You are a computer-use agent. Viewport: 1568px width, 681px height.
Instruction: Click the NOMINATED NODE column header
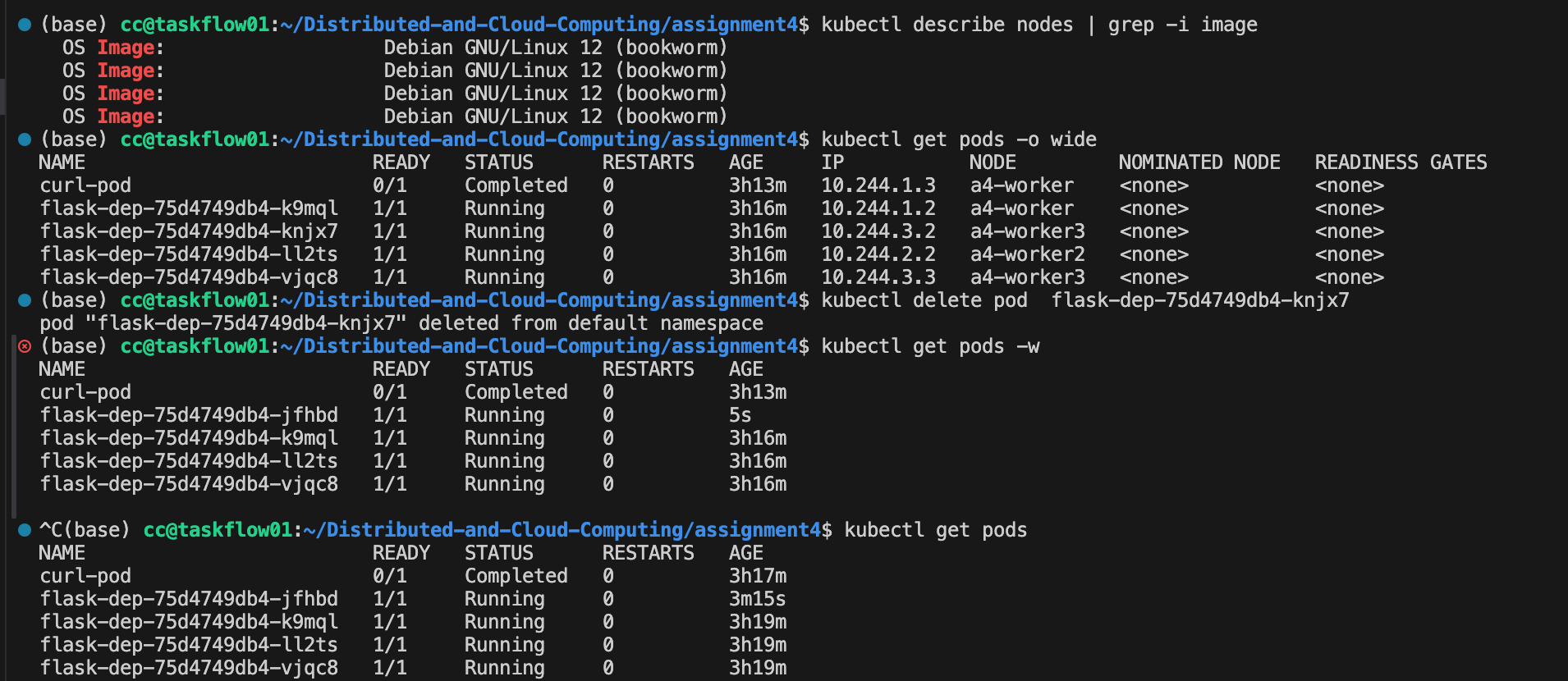pos(1199,162)
